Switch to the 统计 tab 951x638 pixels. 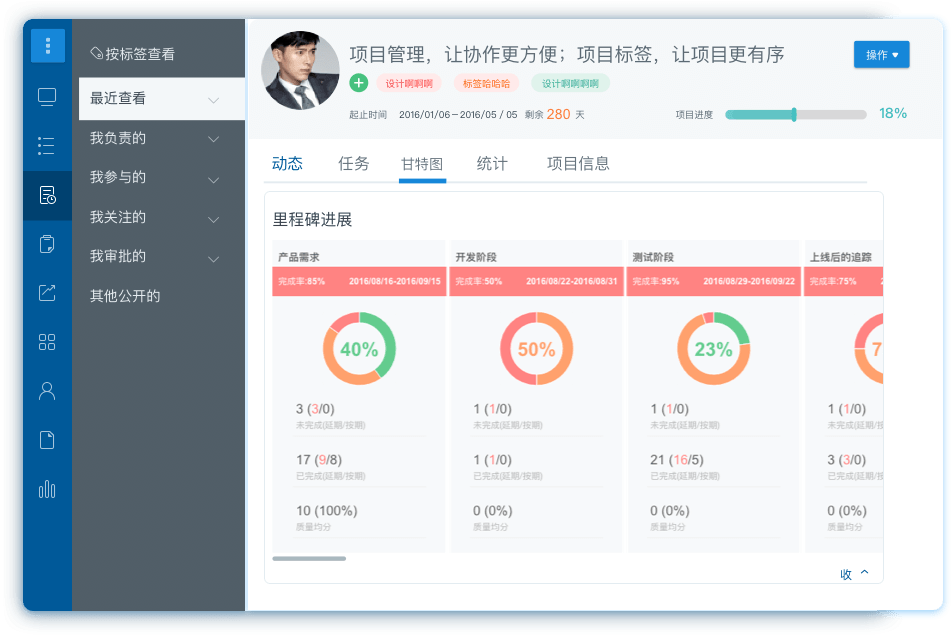tap(492, 164)
